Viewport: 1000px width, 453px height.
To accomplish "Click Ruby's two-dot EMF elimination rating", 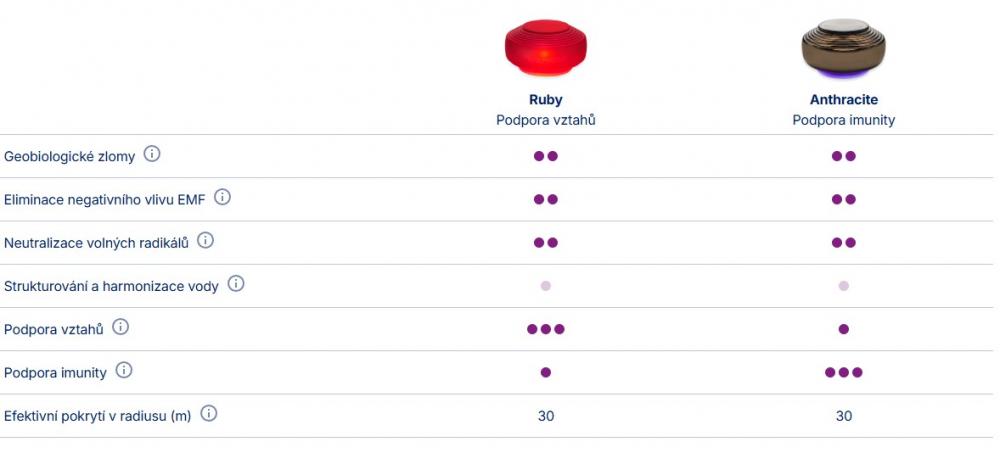I will pos(545,200).
